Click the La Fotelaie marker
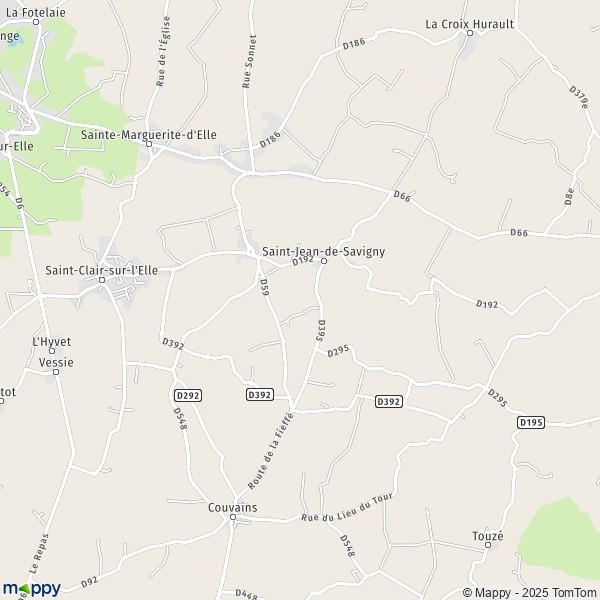 (x=36, y=22)
